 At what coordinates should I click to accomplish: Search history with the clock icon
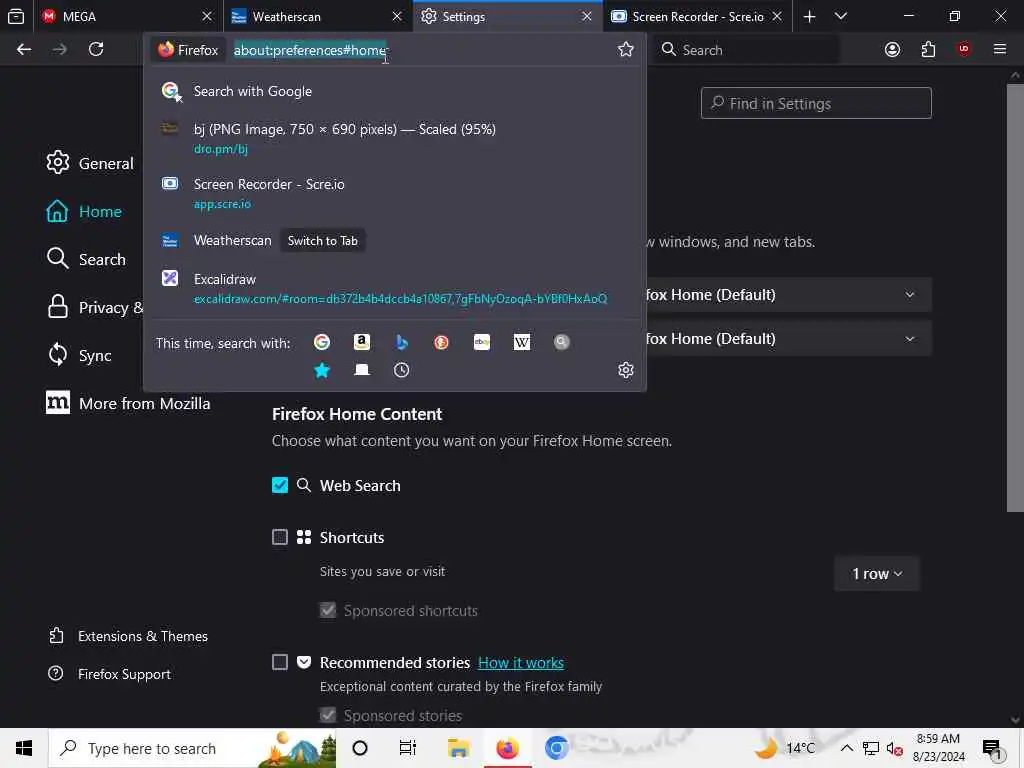[402, 370]
